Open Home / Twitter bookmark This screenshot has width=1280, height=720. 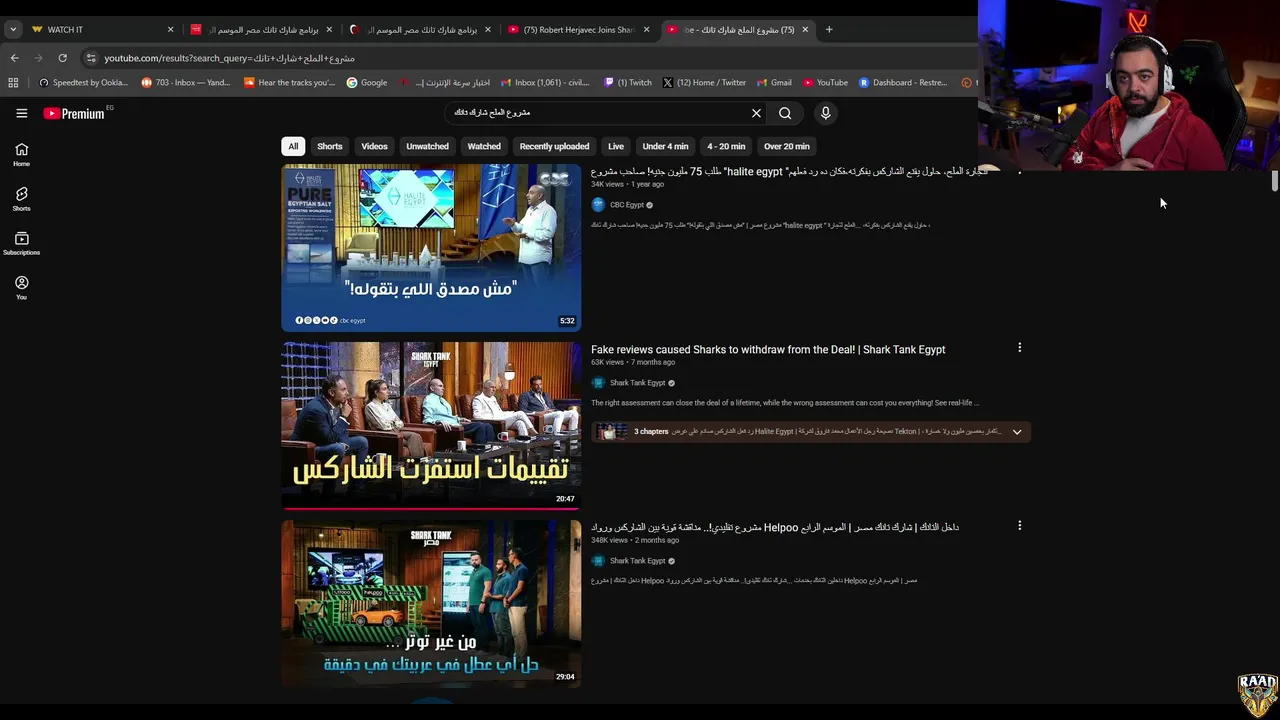704,83
